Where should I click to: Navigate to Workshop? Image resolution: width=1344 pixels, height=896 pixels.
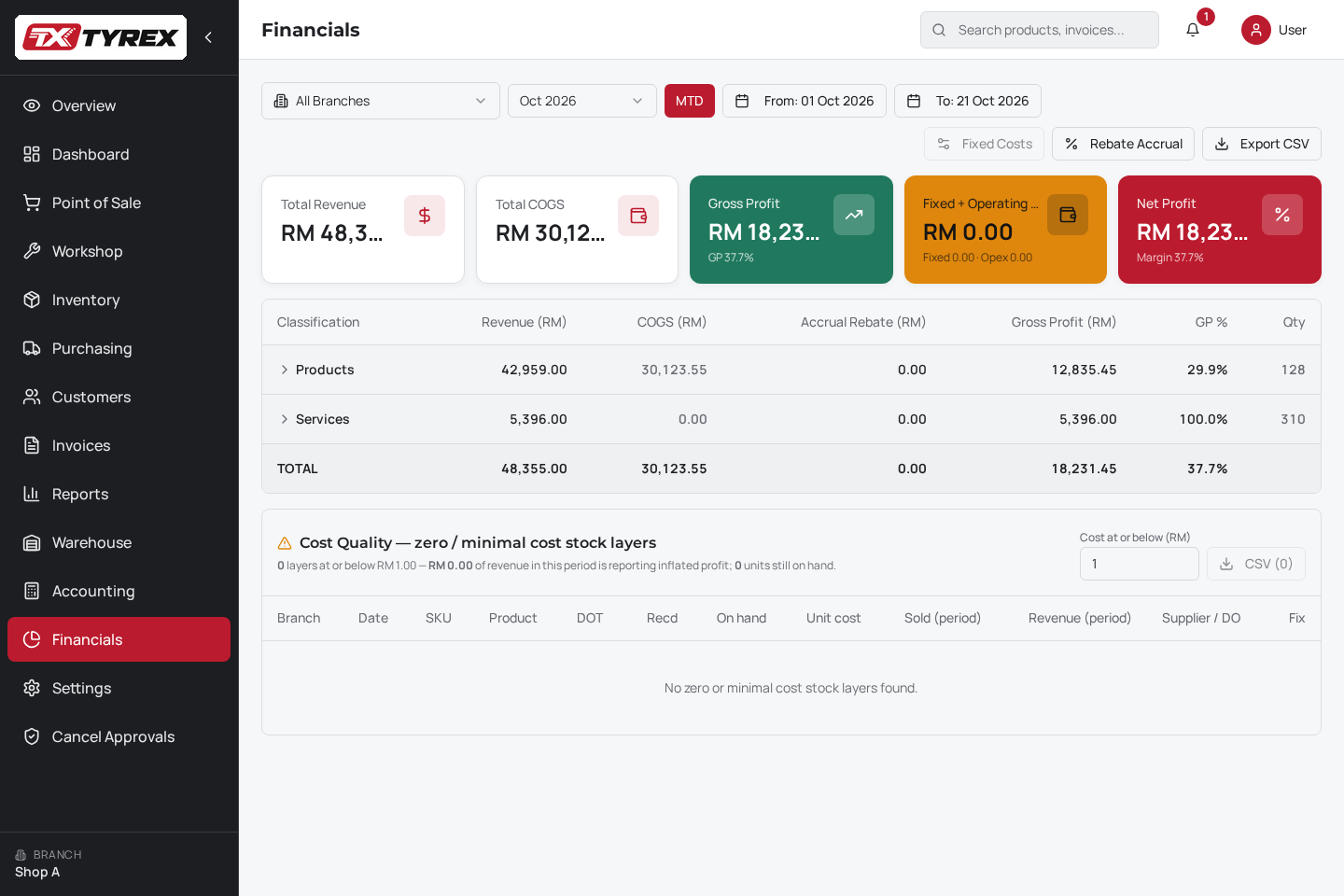pyautogui.click(x=119, y=251)
